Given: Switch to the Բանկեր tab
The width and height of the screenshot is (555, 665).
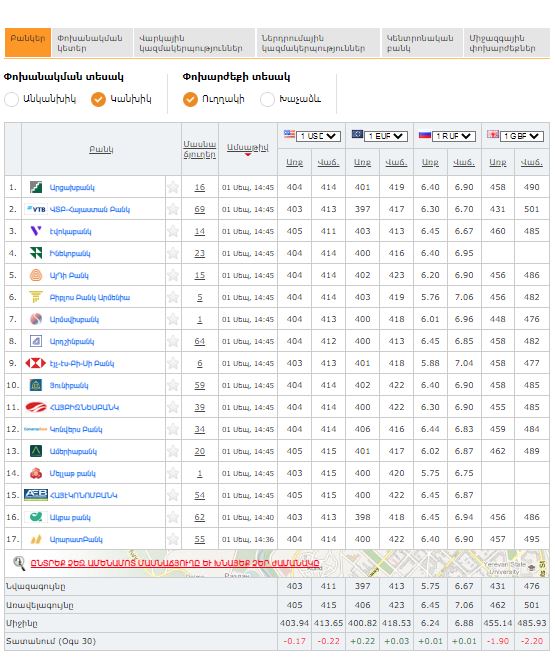Looking at the screenshot, I should (28, 42).
